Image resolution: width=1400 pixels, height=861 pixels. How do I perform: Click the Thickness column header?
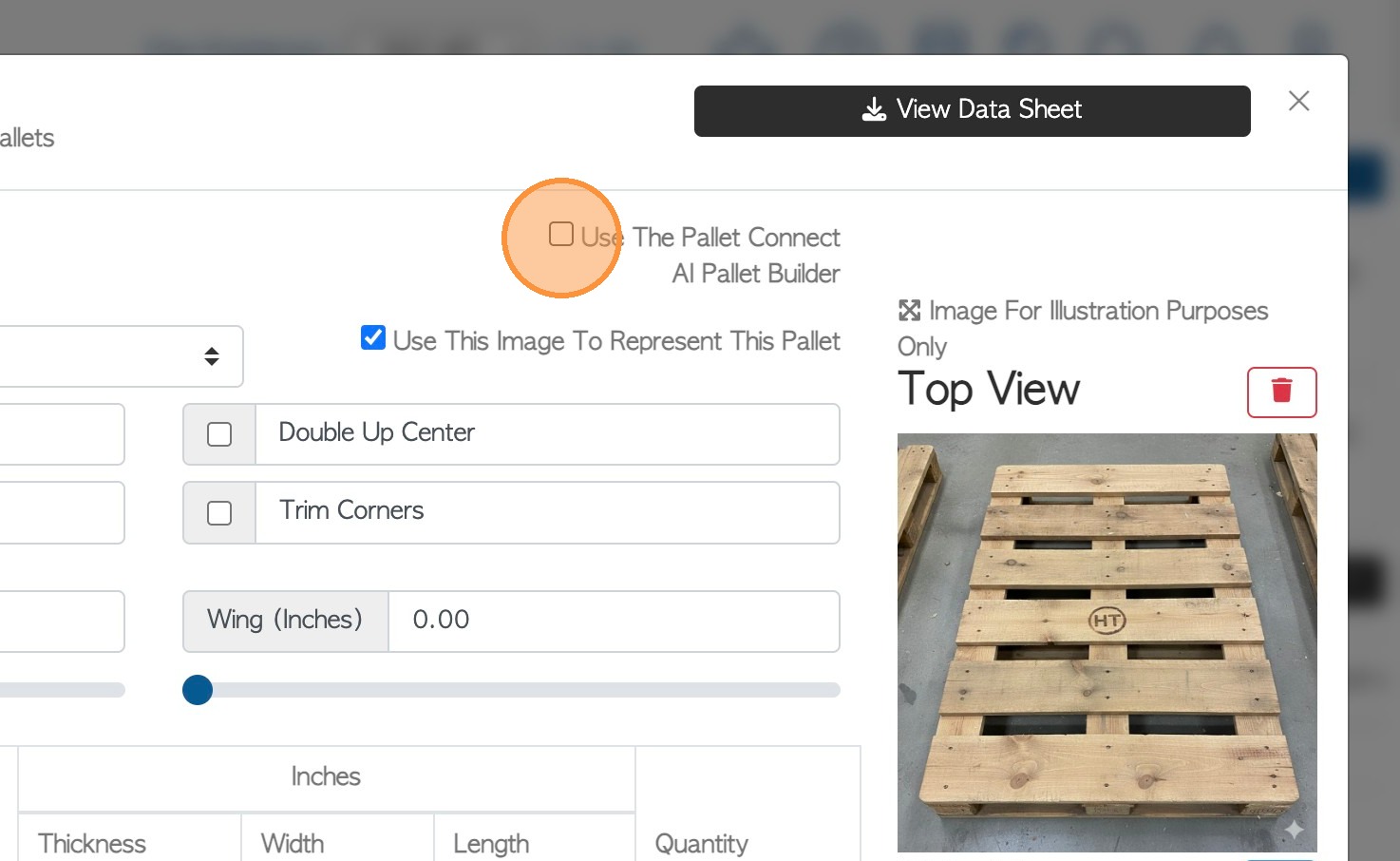pos(92,843)
